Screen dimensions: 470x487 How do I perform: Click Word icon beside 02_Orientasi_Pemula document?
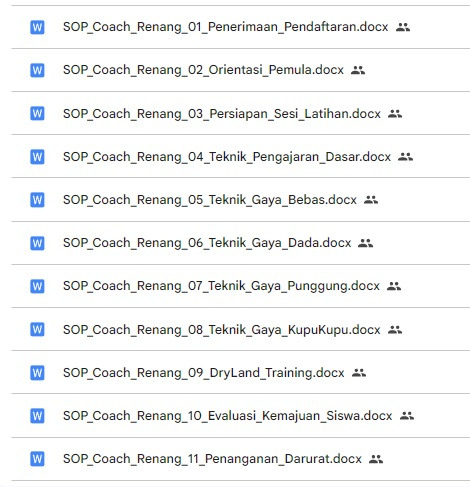(37, 70)
